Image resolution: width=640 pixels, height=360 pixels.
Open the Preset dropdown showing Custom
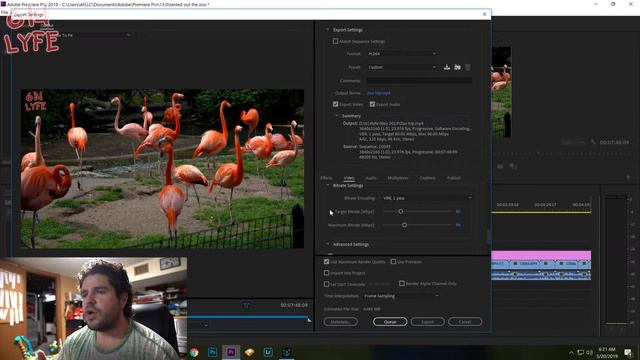[402, 67]
